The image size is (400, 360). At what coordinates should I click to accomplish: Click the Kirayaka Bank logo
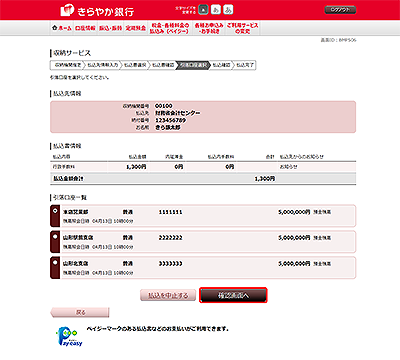(x=97, y=10)
